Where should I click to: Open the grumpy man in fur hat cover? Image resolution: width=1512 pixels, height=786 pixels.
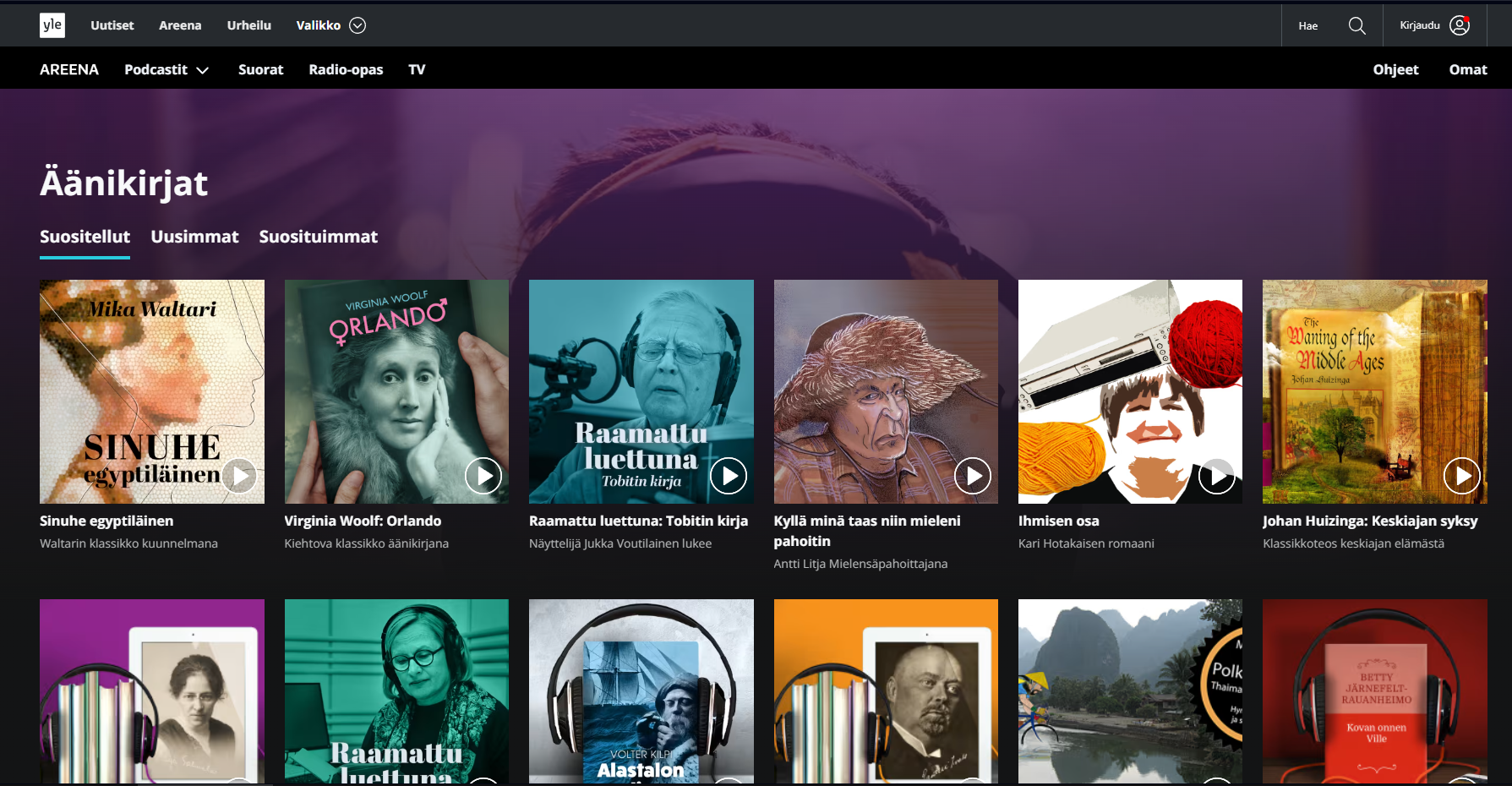886,391
